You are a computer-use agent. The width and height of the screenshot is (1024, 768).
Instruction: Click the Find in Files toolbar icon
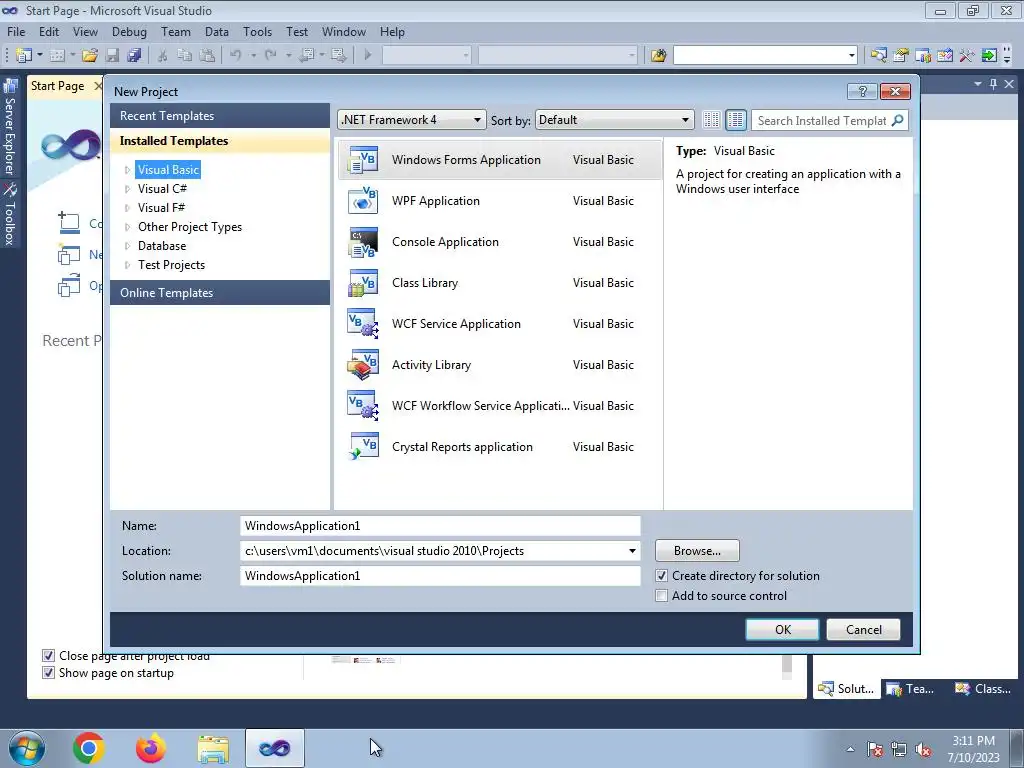coord(658,56)
